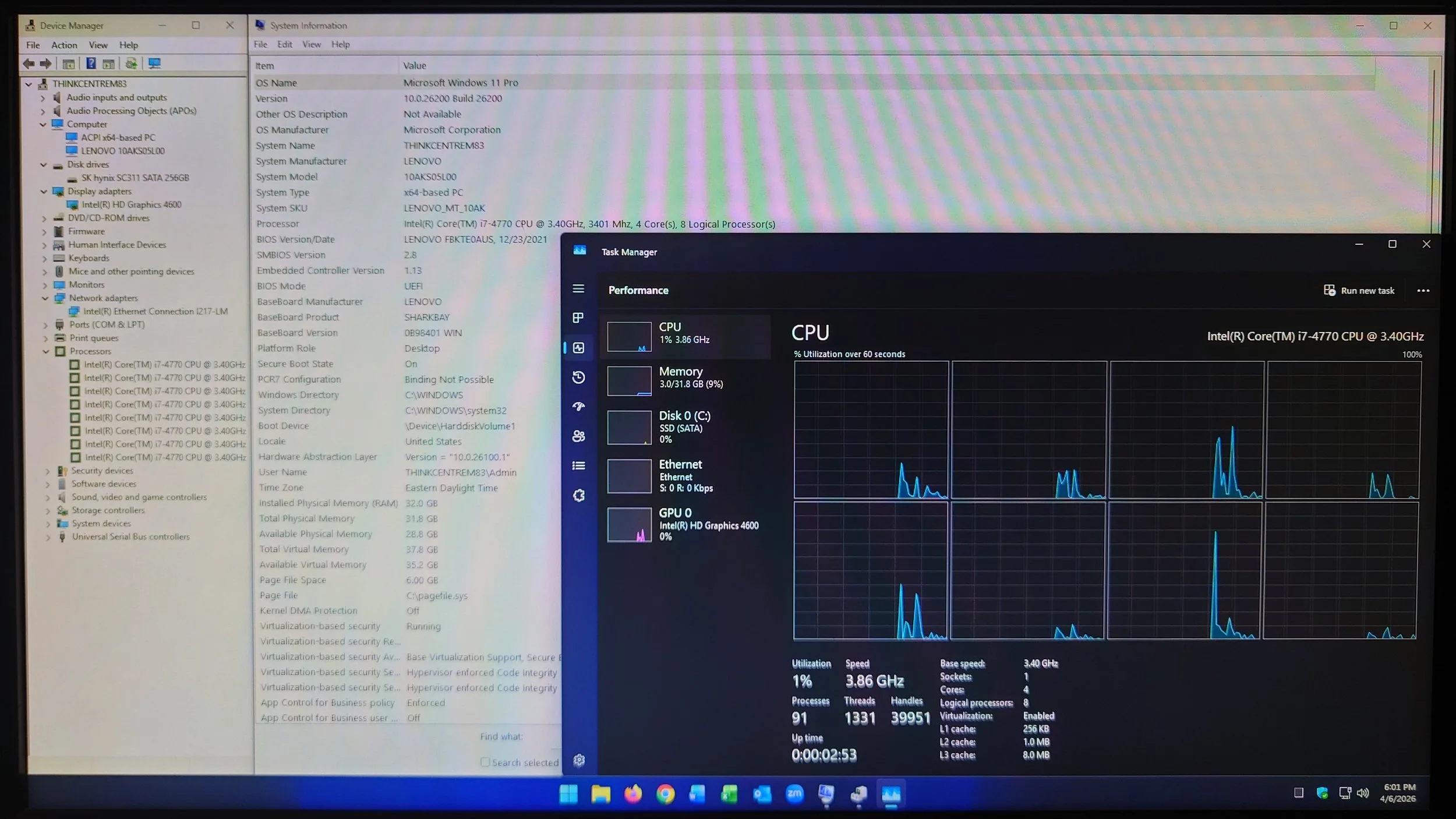Click Run new task in Task Manager
1456x819 pixels.
coord(1359,290)
